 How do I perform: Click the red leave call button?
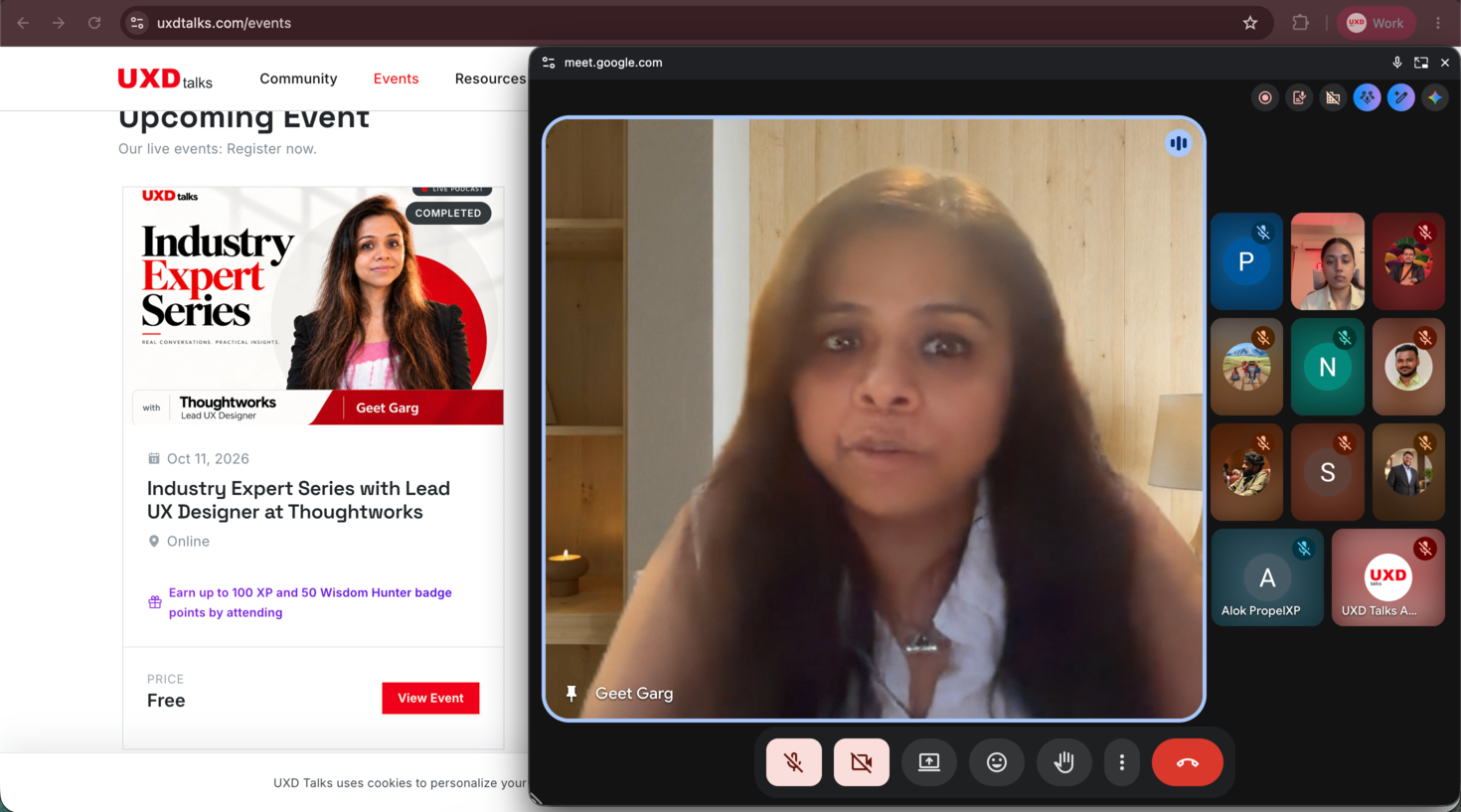pyautogui.click(x=1188, y=762)
